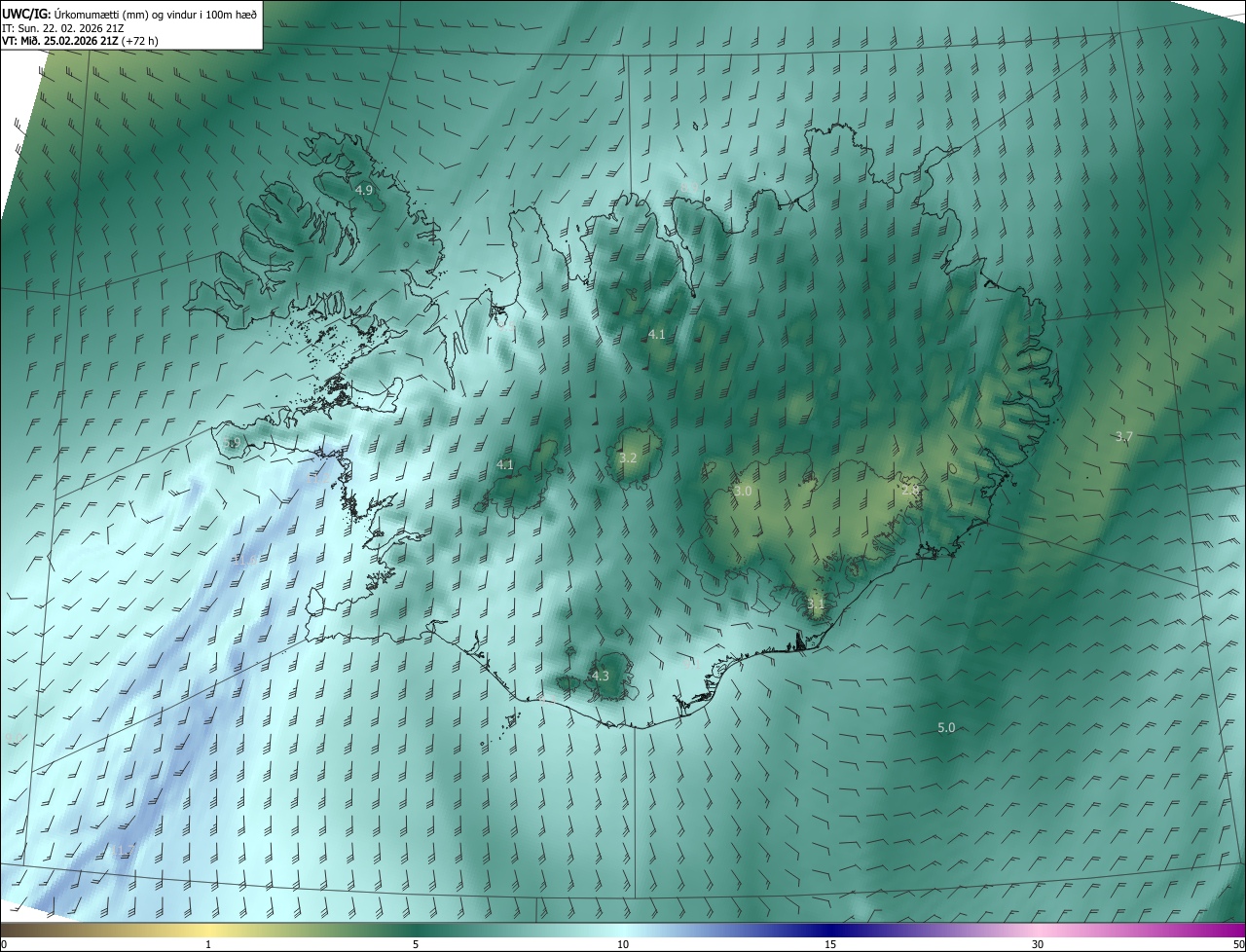The image size is (1246, 952).
Task: Click the '30' tick on the color scale
Action: 1038,944
